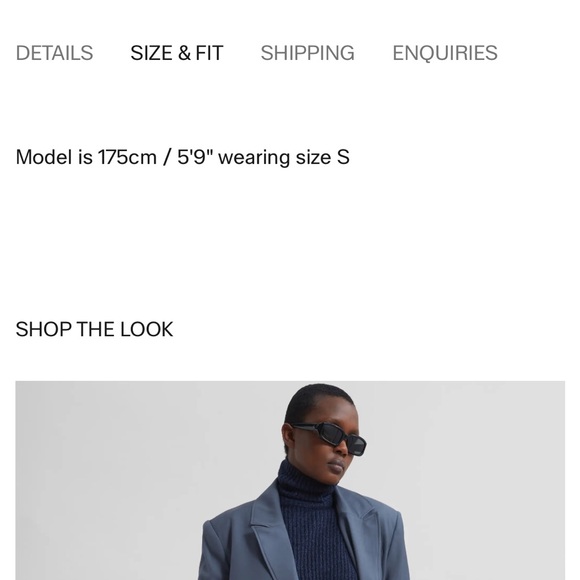Click the word "175cm" in the fit description
This screenshot has height=580, width=580.
tap(127, 157)
